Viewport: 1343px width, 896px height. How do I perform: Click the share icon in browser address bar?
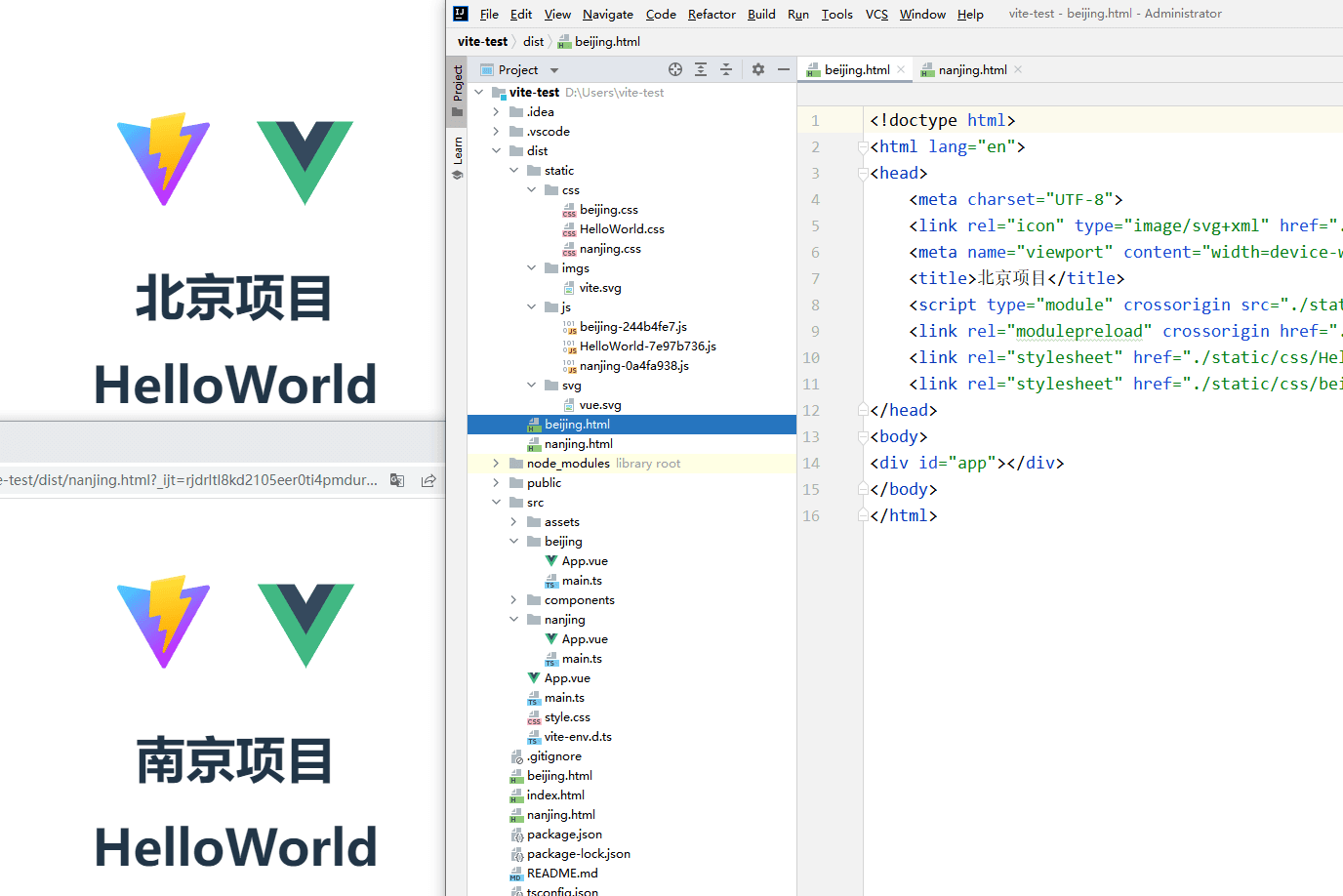[428, 480]
